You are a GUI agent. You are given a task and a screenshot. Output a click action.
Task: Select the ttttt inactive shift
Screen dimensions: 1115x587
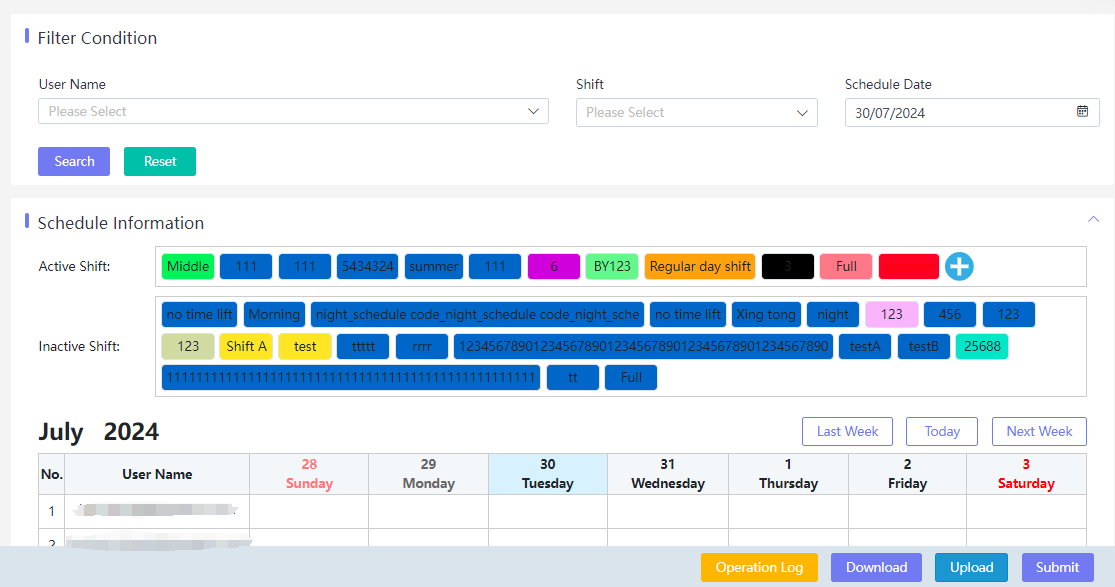pyautogui.click(x=363, y=347)
